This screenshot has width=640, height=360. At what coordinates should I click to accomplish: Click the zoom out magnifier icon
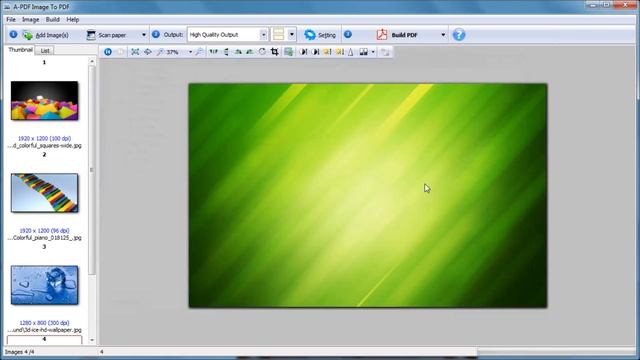click(199, 52)
